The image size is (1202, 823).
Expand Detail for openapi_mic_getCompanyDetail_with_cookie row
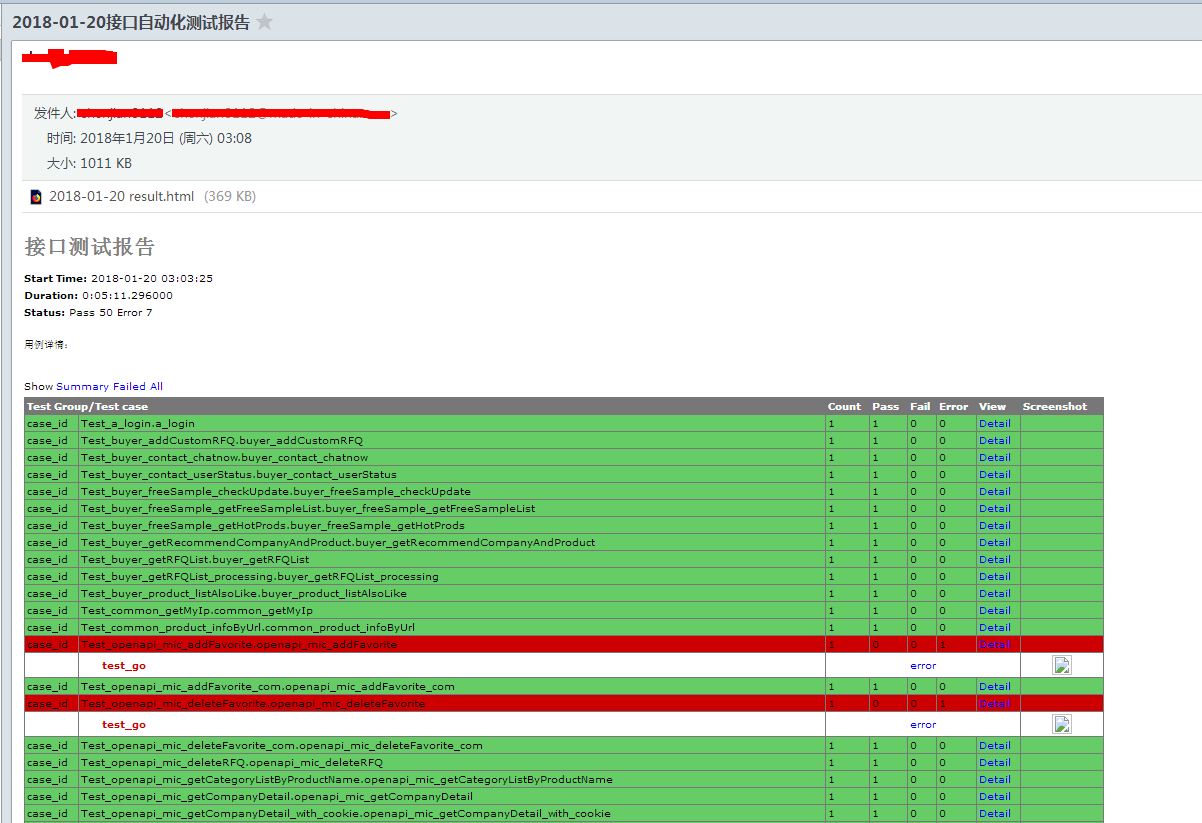pyautogui.click(x=994, y=814)
